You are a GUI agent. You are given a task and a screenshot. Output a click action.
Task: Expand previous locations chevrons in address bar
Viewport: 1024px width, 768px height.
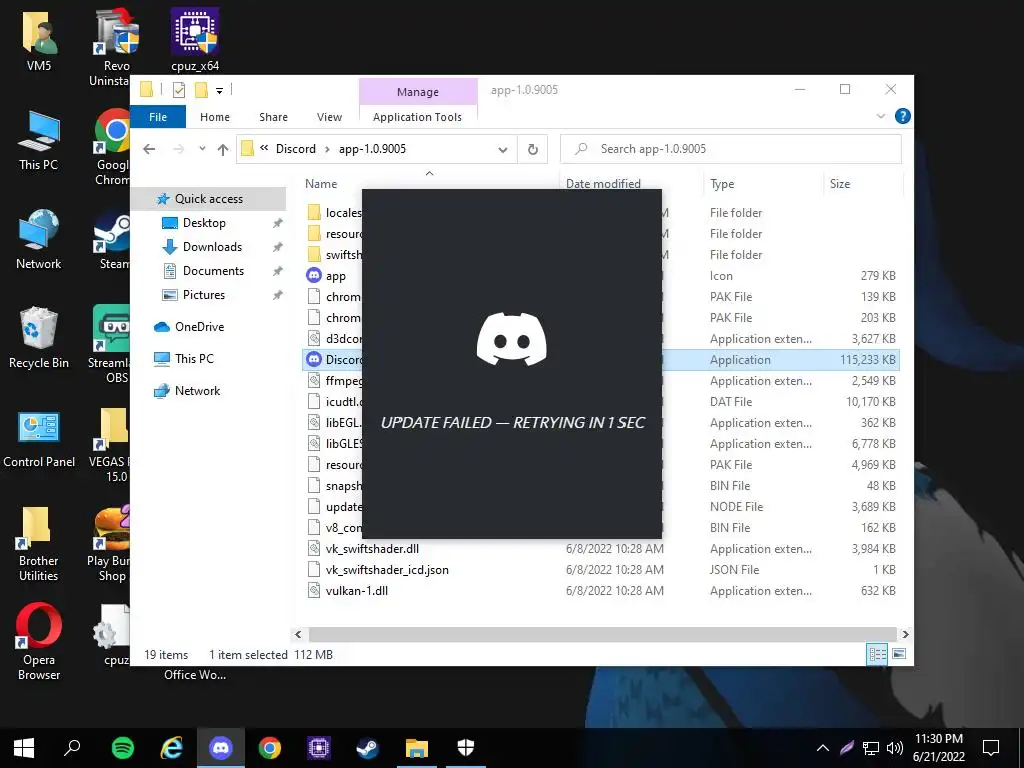point(264,148)
